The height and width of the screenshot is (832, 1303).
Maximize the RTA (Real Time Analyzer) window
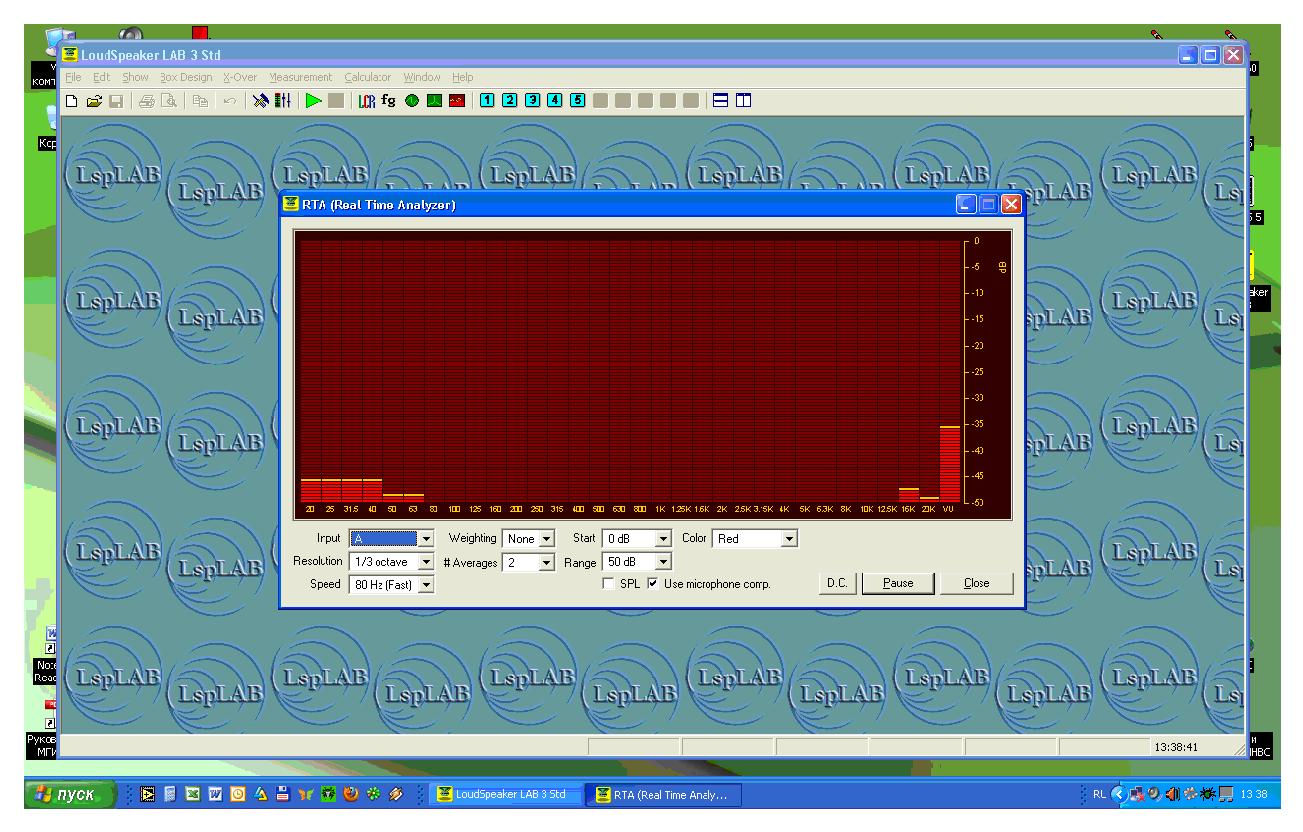(x=989, y=204)
